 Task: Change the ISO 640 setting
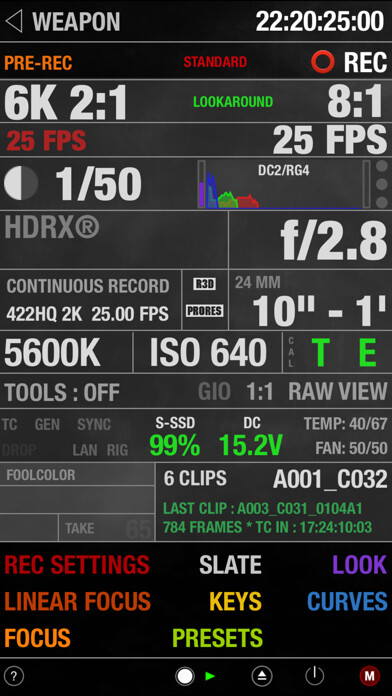coord(208,352)
